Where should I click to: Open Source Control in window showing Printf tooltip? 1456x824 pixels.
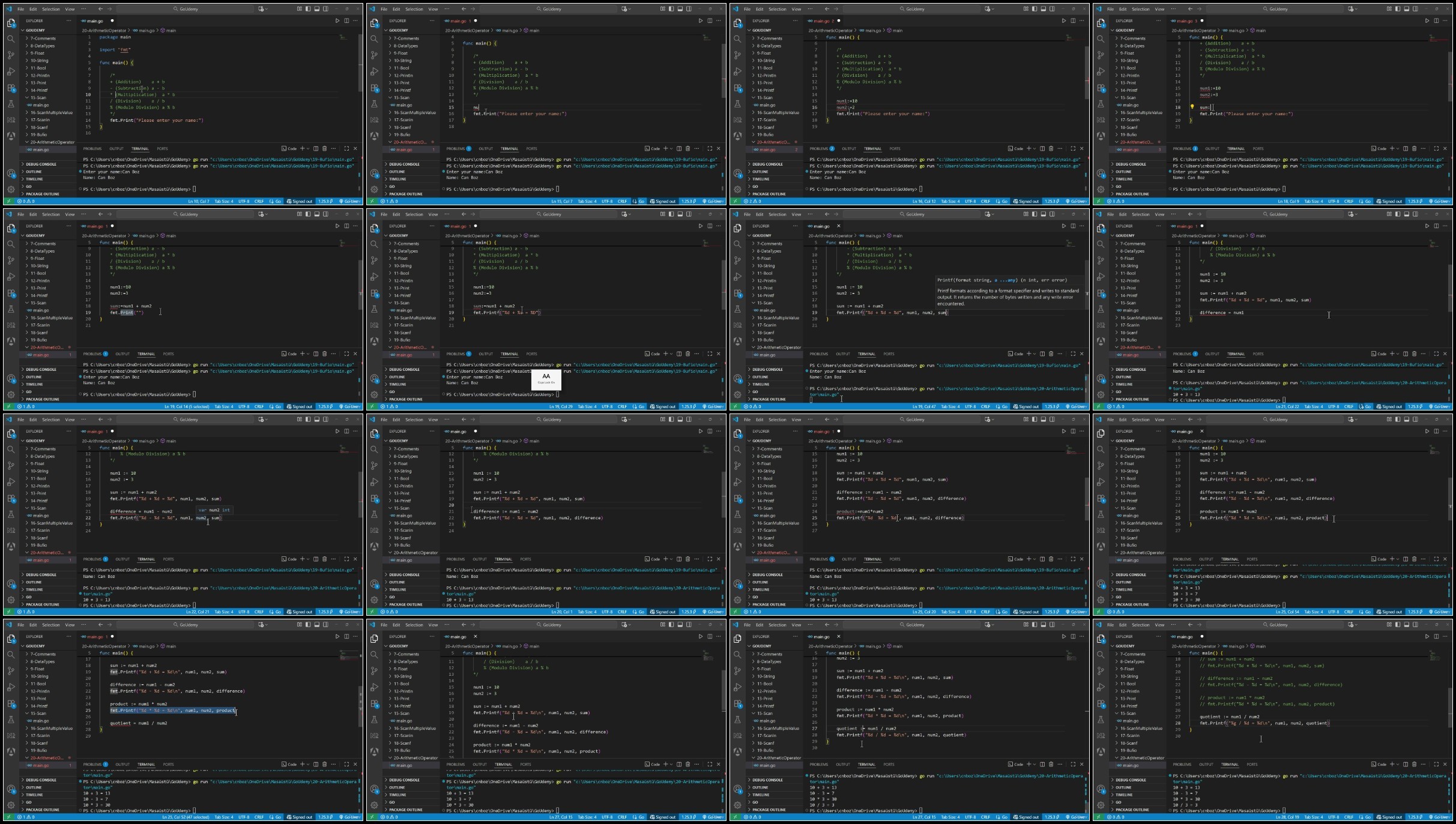click(737, 260)
